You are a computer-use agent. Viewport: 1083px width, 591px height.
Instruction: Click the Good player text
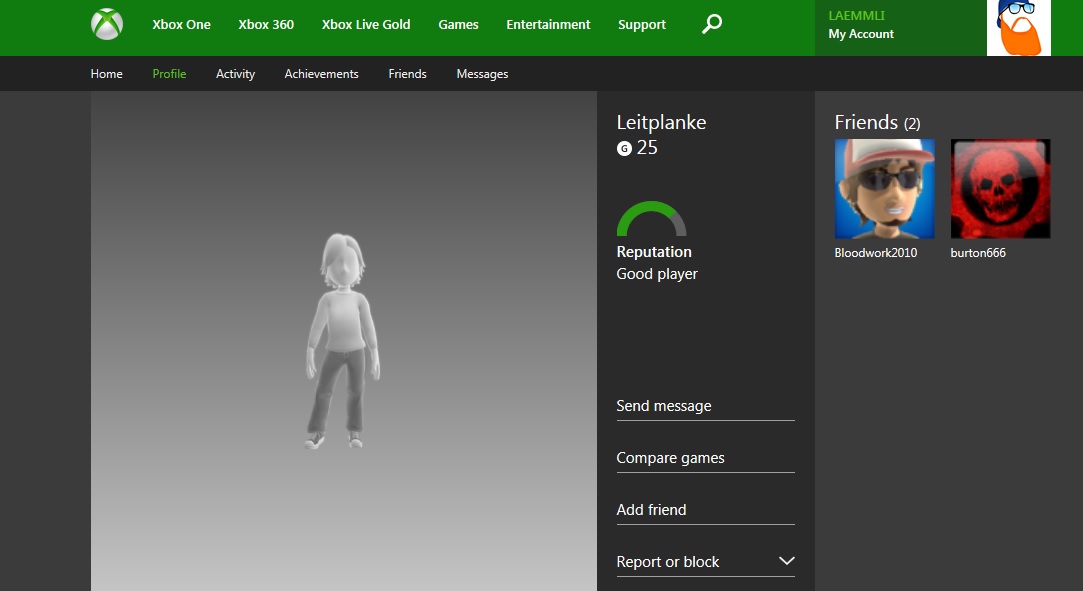click(657, 274)
